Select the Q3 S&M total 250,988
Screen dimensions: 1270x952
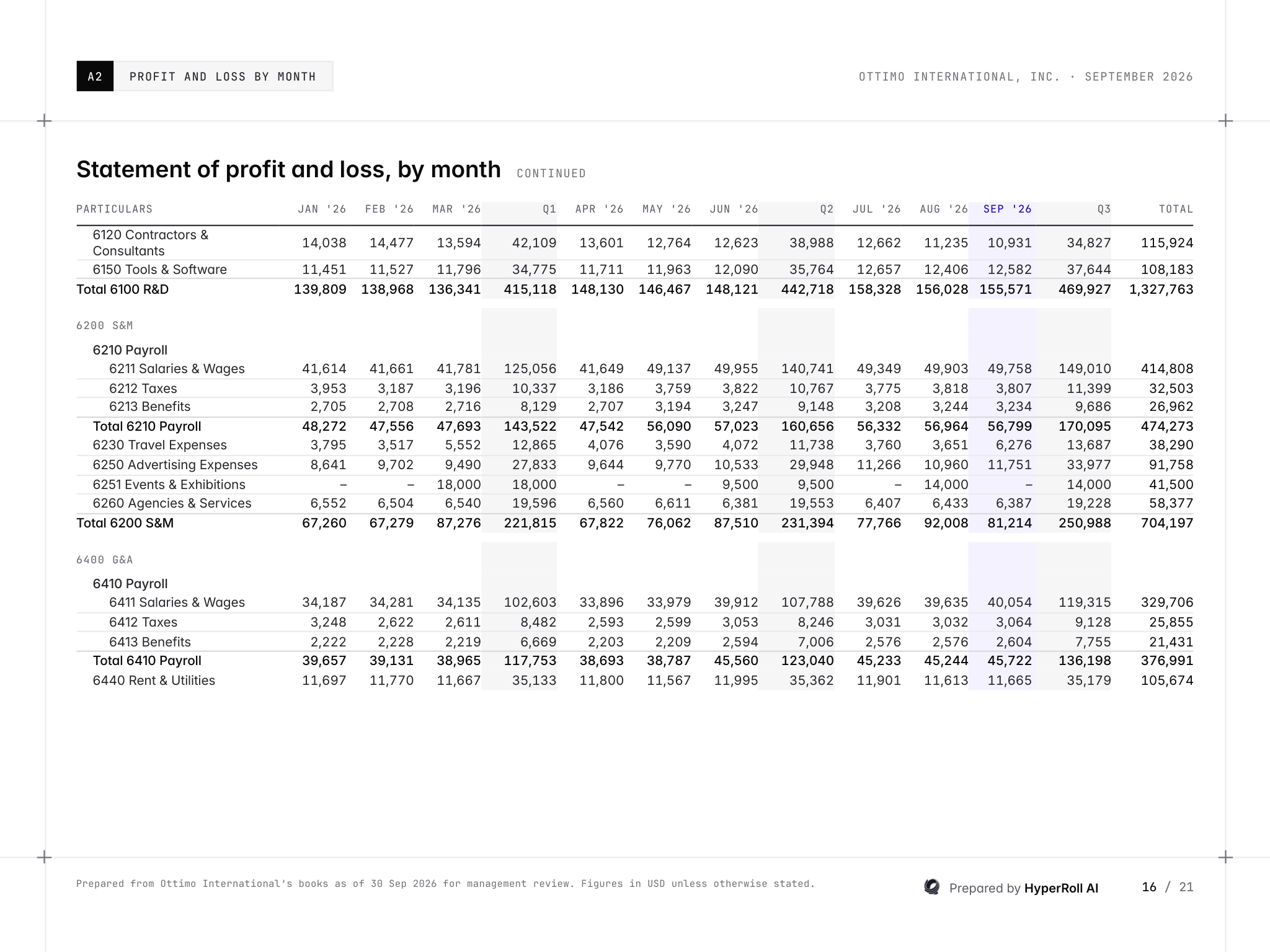[x=1085, y=523]
